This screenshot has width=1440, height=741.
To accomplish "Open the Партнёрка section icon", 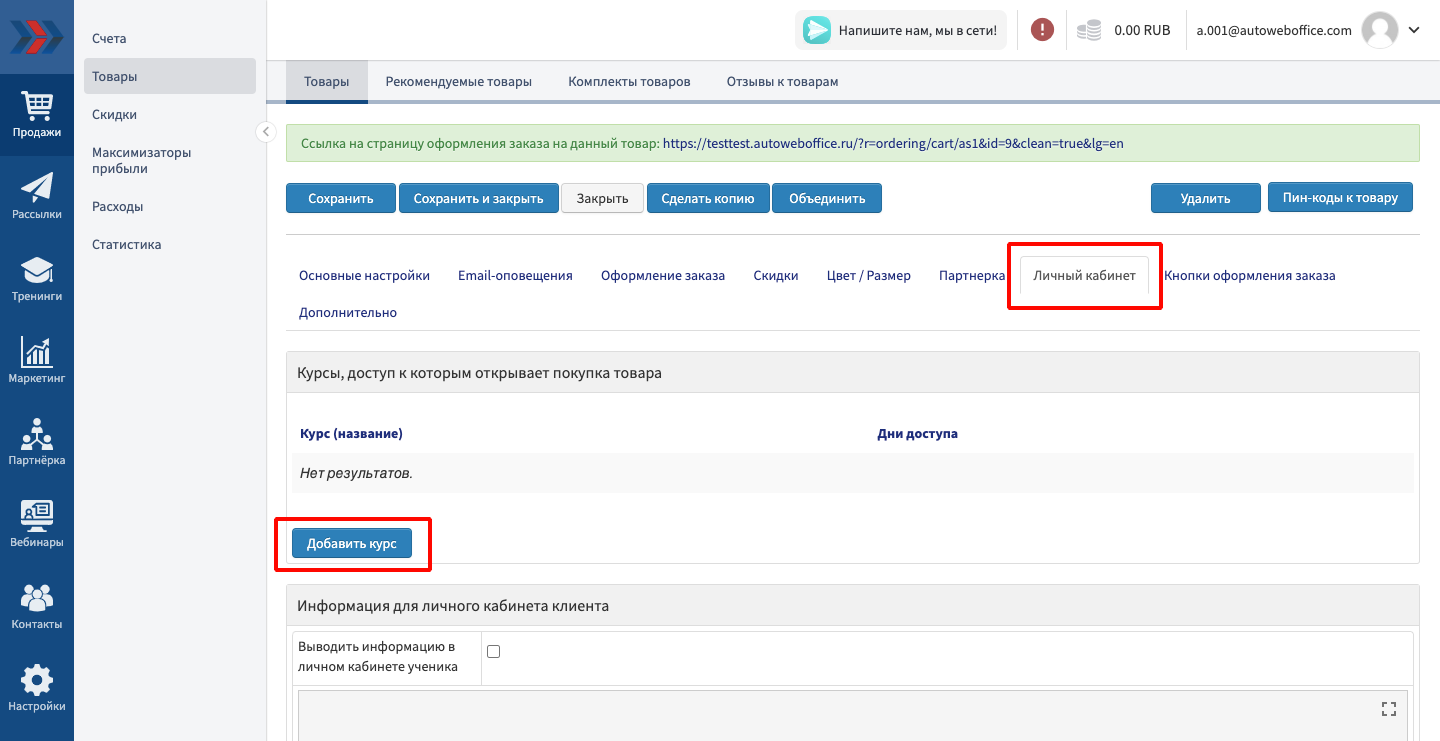I will pos(37,442).
